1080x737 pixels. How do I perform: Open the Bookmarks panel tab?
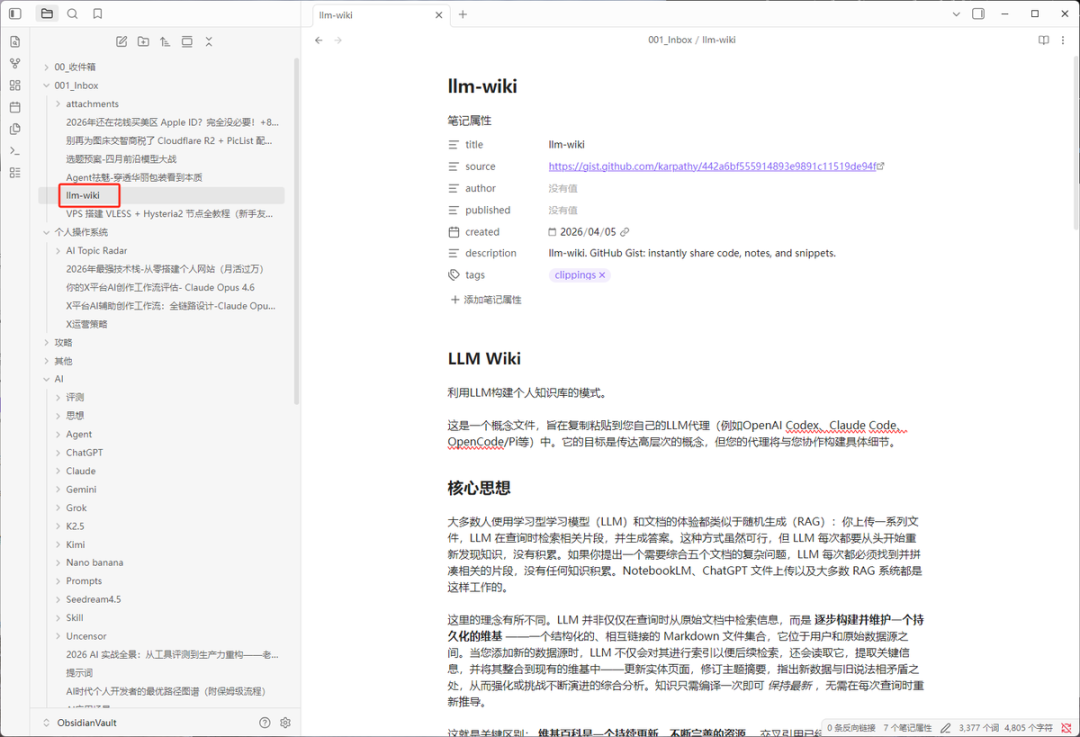[97, 14]
